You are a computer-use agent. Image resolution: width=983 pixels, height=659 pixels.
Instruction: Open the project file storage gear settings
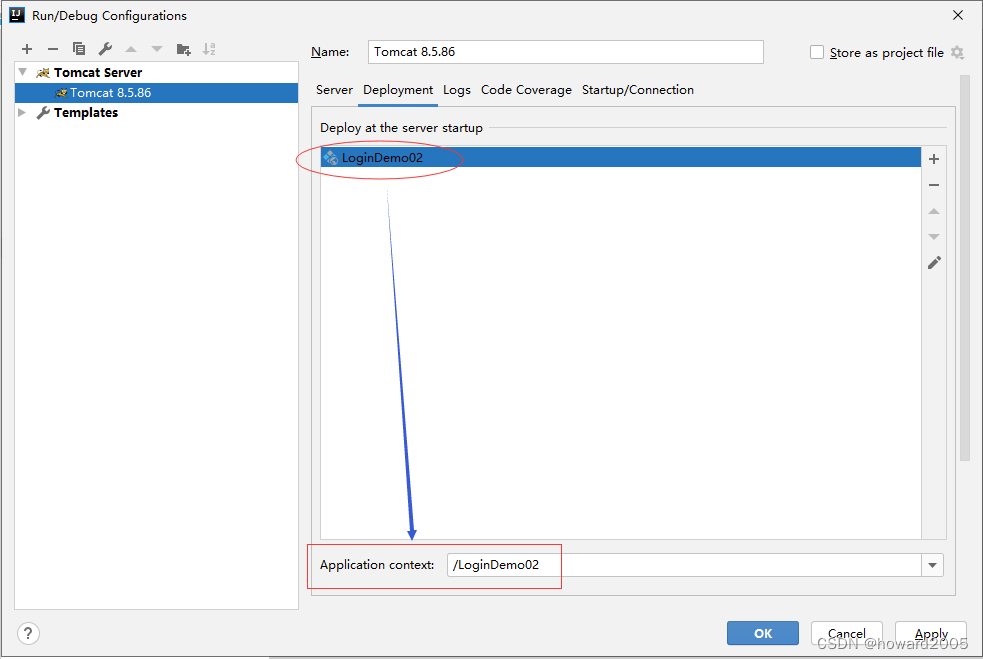click(957, 53)
